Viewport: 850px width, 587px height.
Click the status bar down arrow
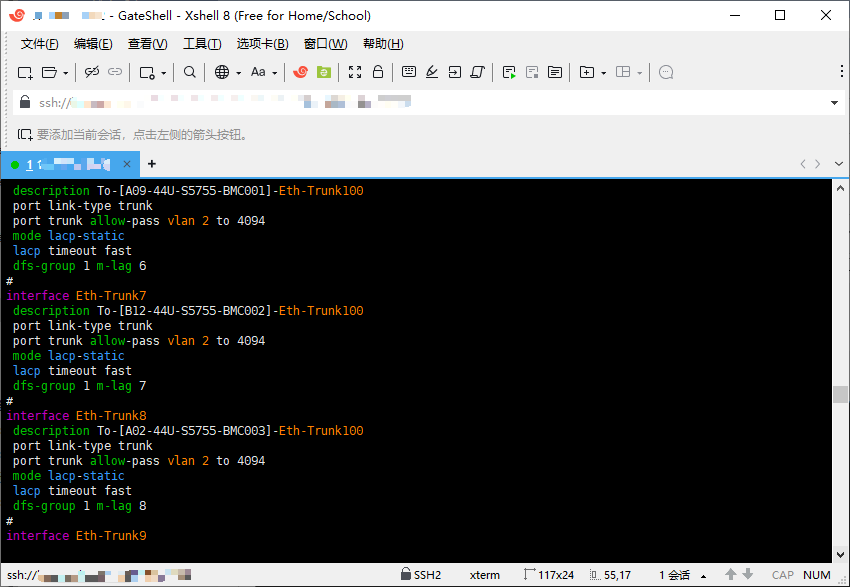coord(748,575)
